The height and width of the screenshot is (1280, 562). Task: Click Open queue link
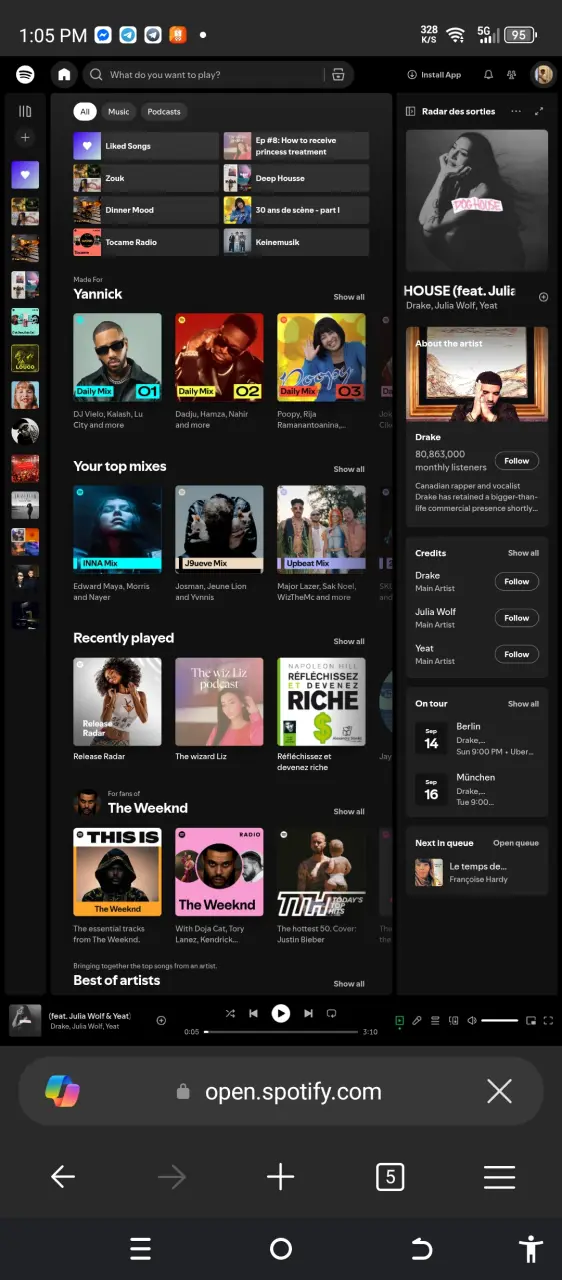(516, 843)
